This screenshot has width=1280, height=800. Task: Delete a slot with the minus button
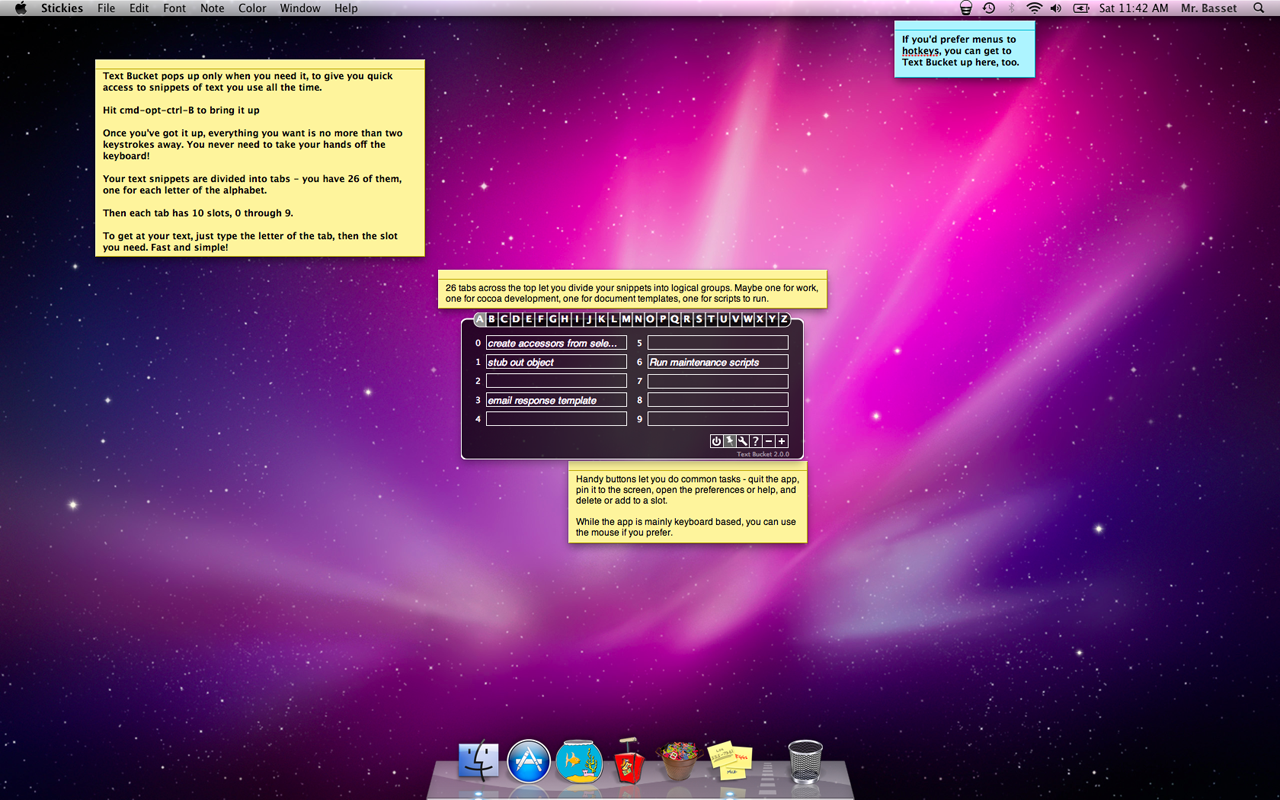click(x=769, y=441)
